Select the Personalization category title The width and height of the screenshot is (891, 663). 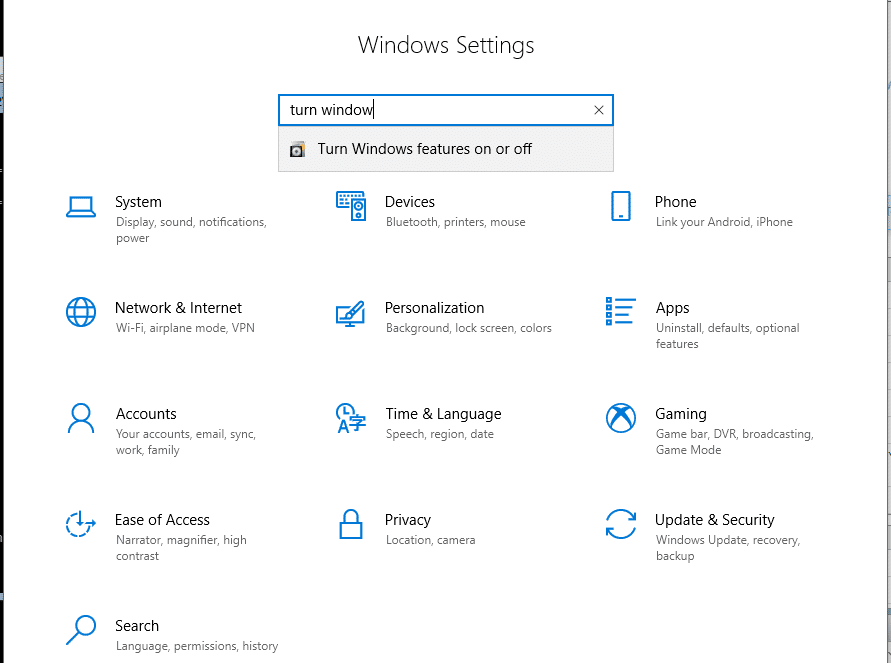(x=434, y=308)
